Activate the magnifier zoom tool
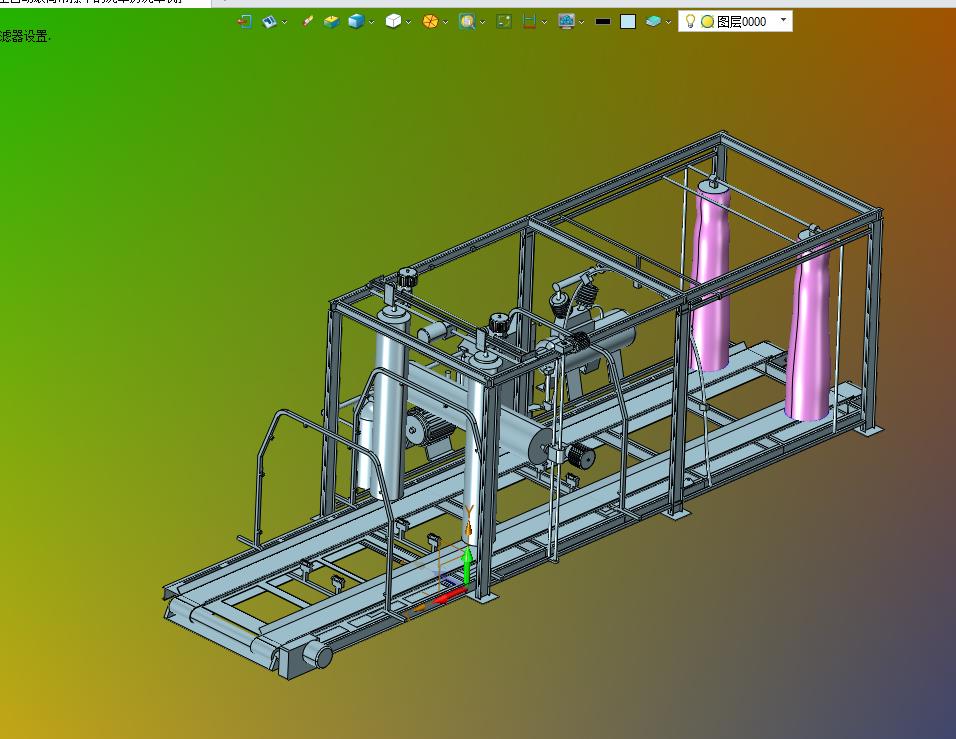The width and height of the screenshot is (956, 739). point(466,21)
